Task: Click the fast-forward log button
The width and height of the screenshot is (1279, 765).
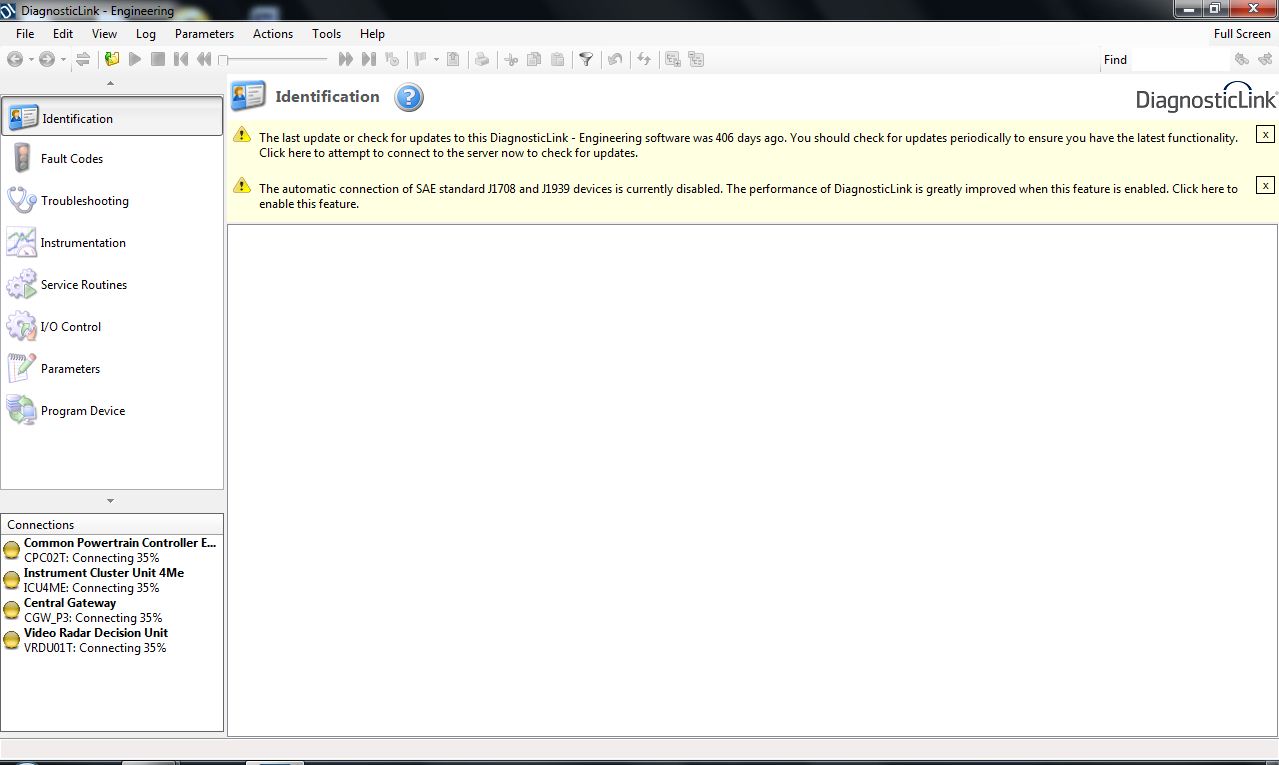Action: (x=346, y=59)
